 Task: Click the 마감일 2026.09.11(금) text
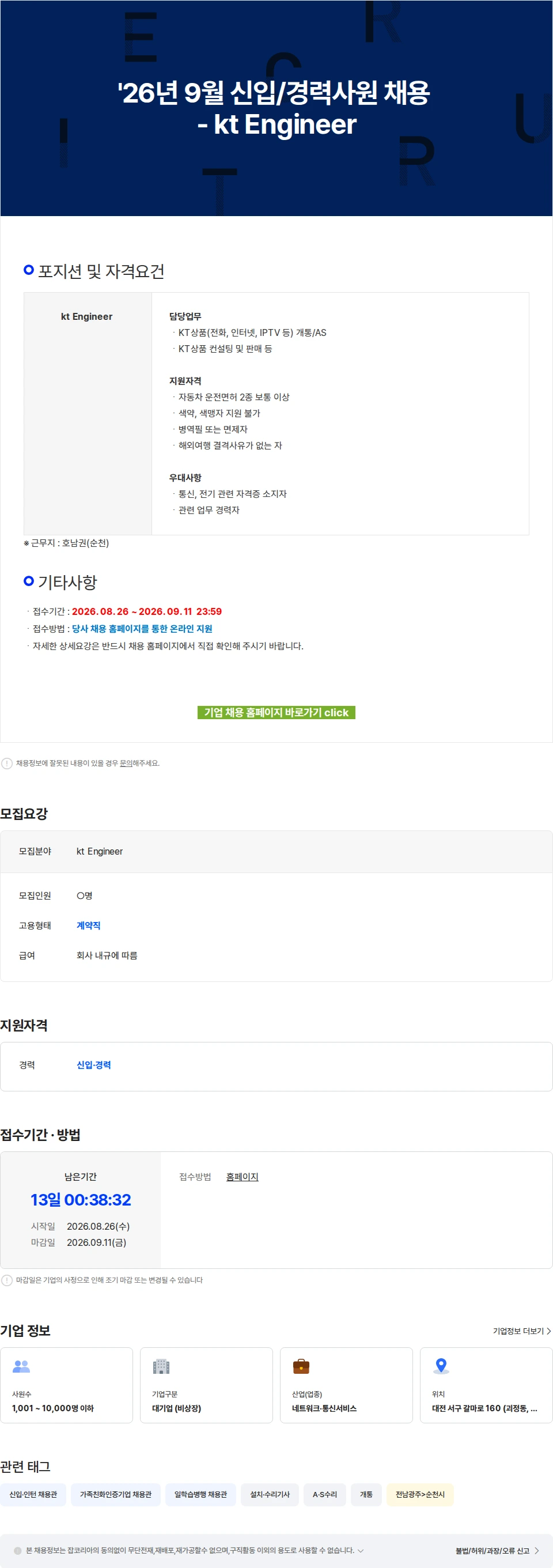[78, 1242]
